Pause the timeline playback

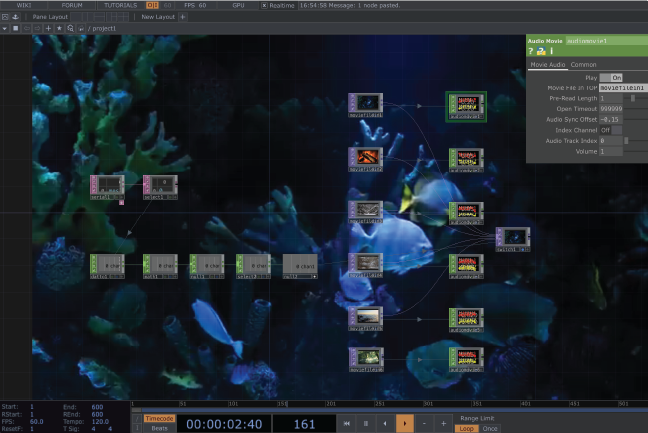(x=366, y=423)
